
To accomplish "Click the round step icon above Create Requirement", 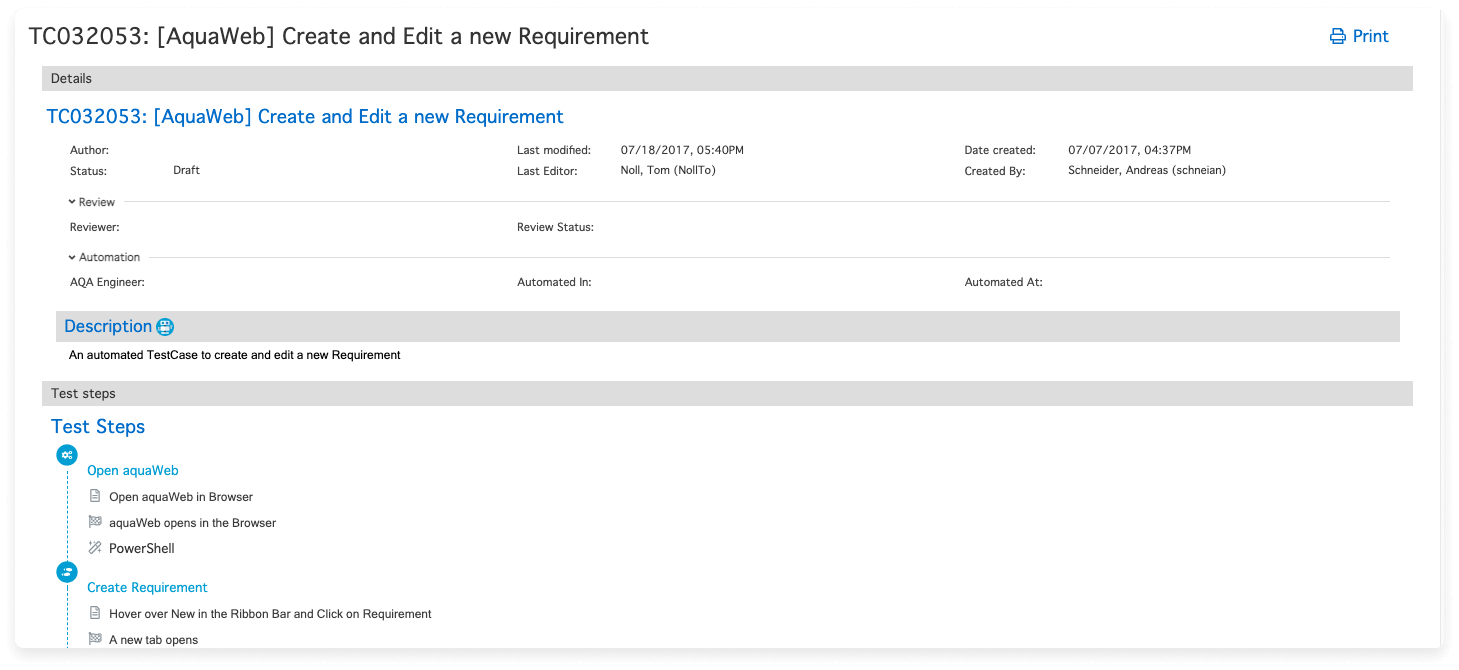I will pos(67,572).
